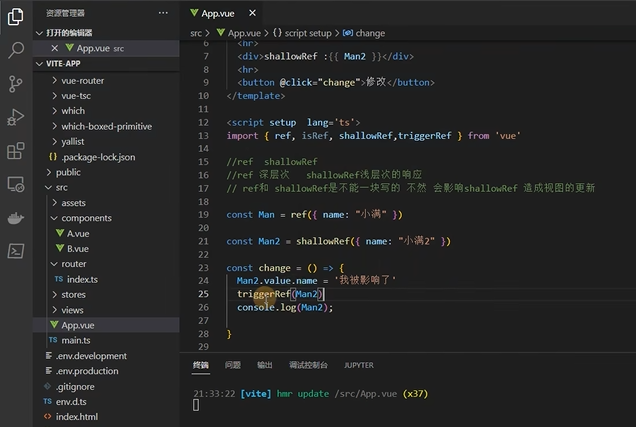This screenshot has height=427, width=636.
Task: Click the TS icon beside index.ts
Action: pyautogui.click(x=59, y=279)
